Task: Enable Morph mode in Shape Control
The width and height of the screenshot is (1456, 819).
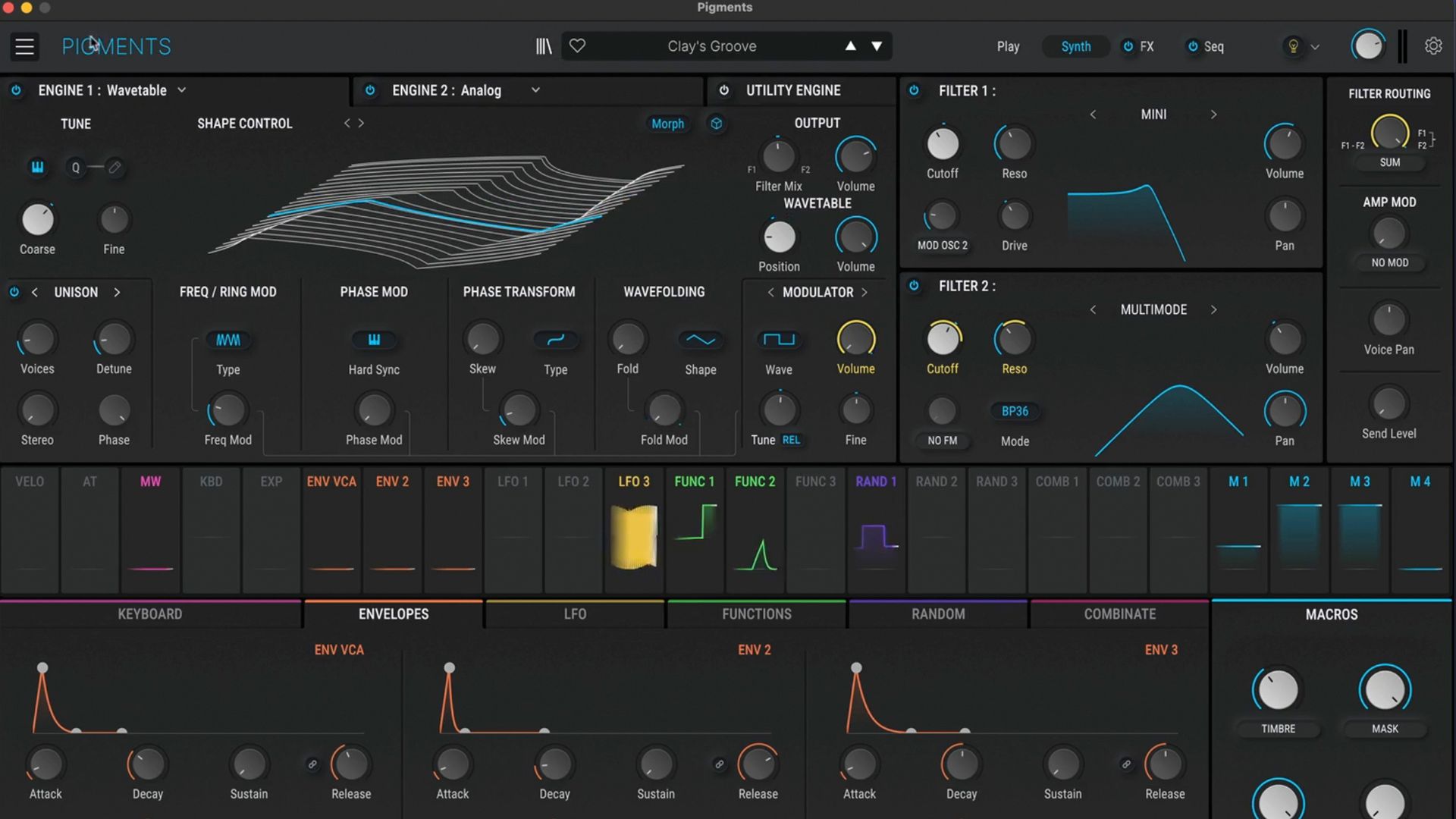Action: click(667, 124)
